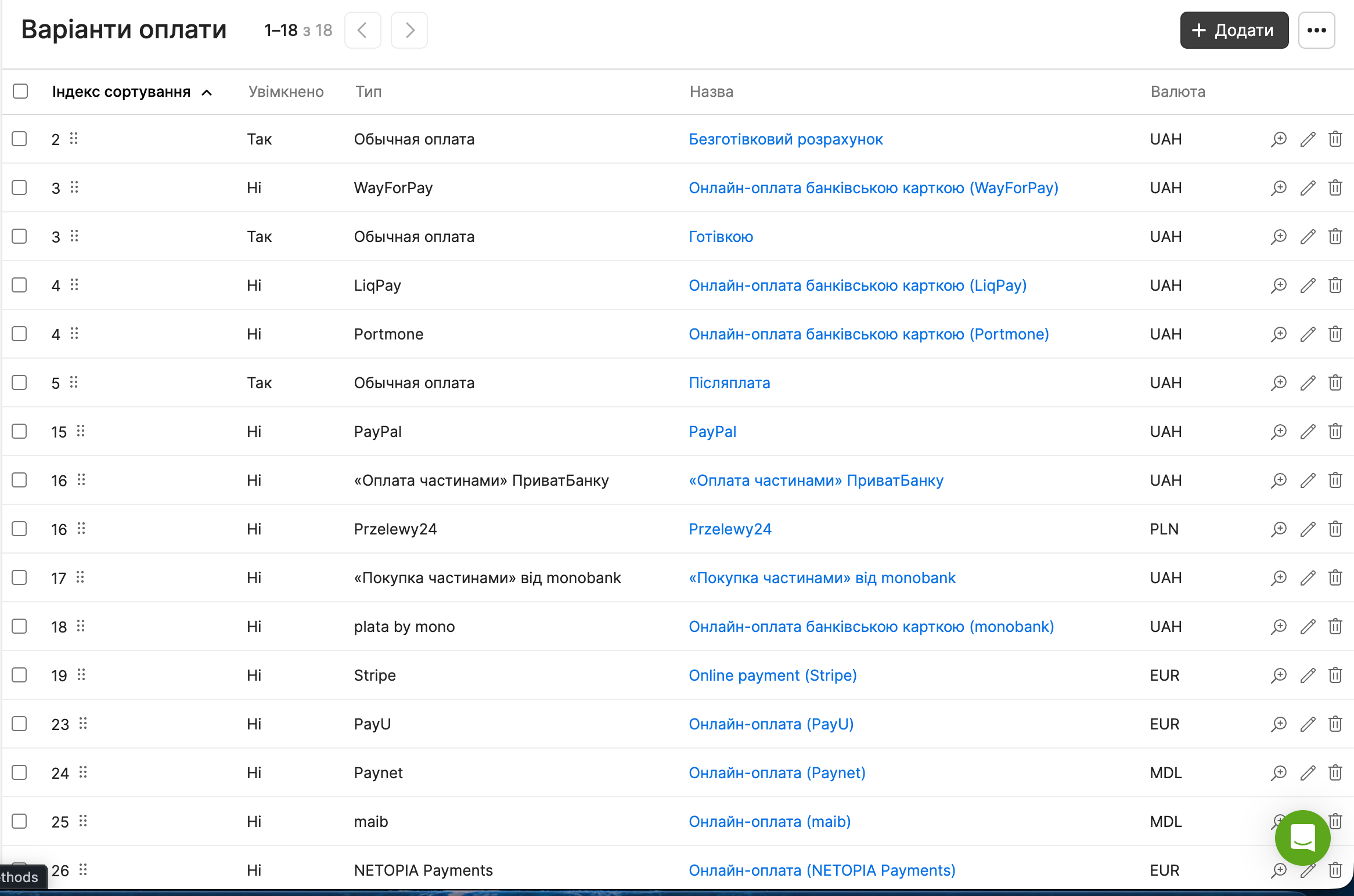Toggle the select-all checkbox in header
The width and height of the screenshot is (1354, 896).
[20, 91]
